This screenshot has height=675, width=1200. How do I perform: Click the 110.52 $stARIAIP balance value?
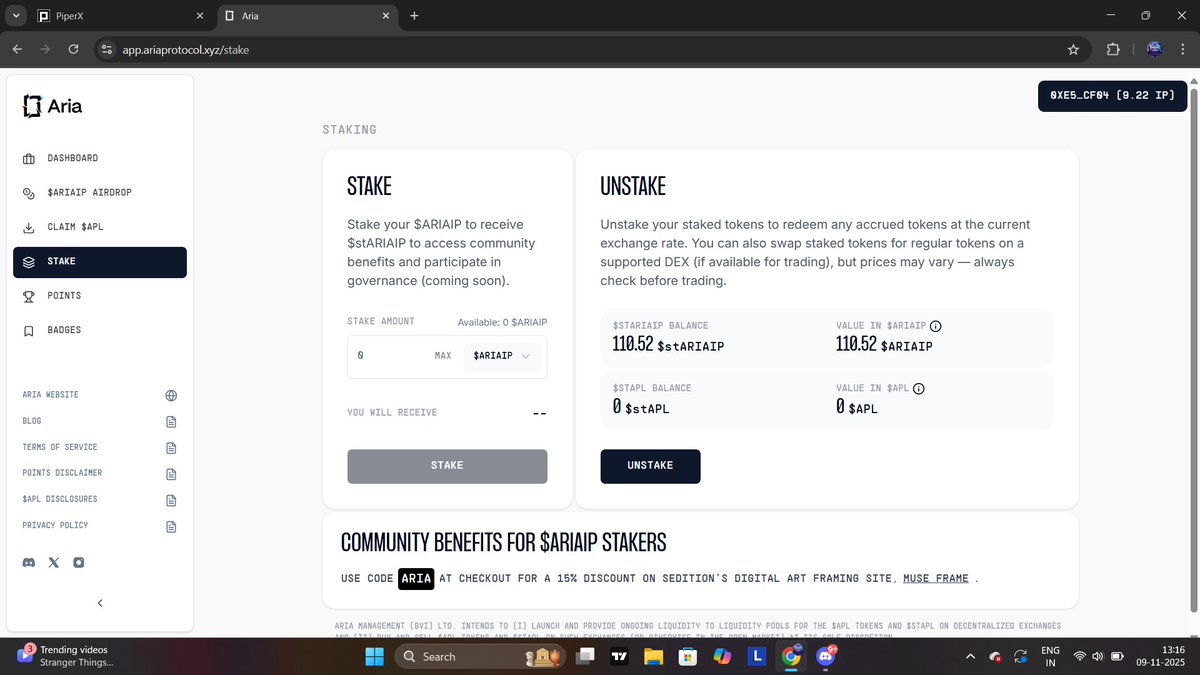[x=668, y=345]
